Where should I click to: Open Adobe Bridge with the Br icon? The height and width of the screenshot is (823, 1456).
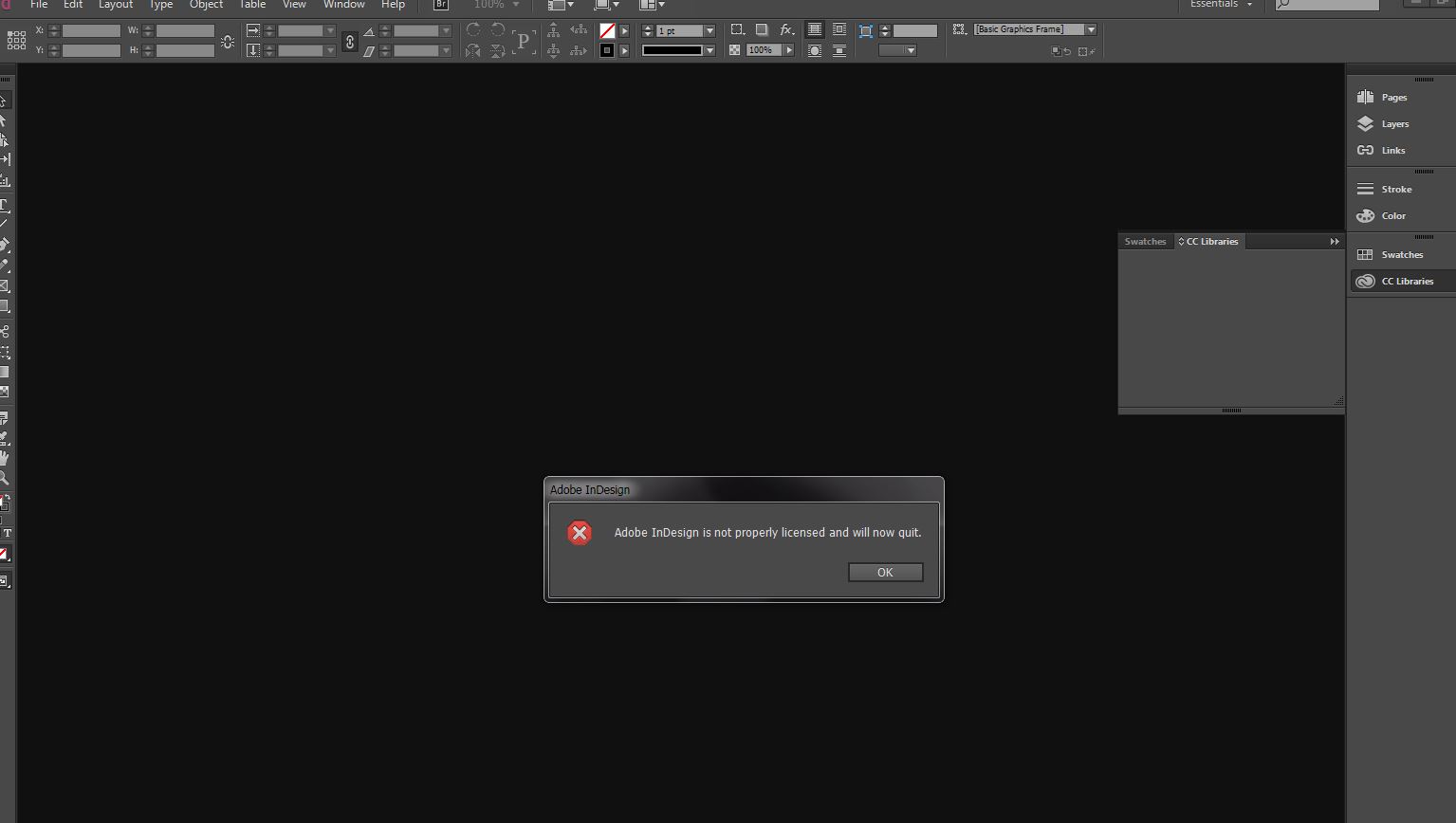click(x=441, y=5)
